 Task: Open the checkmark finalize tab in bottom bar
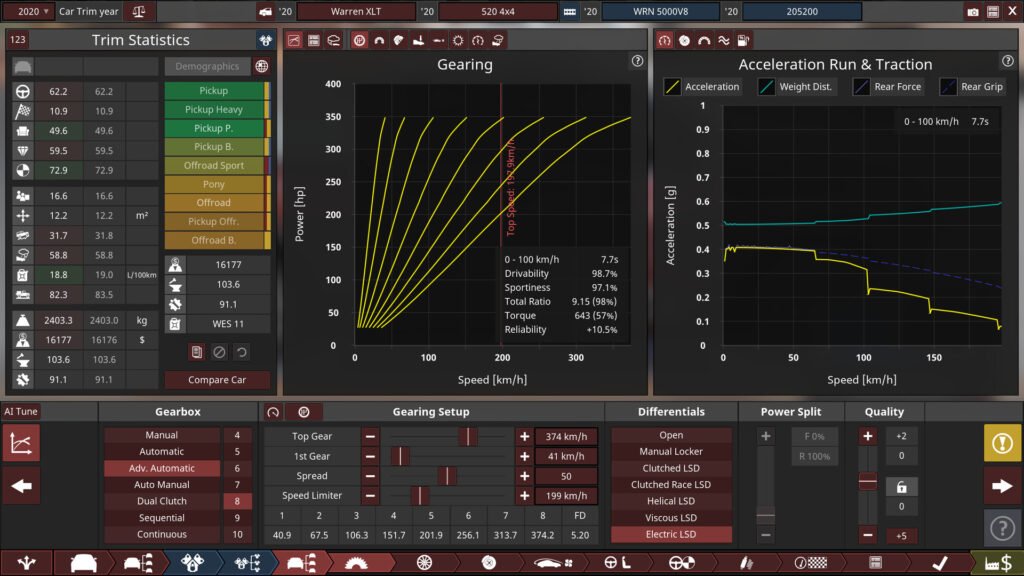(939, 563)
